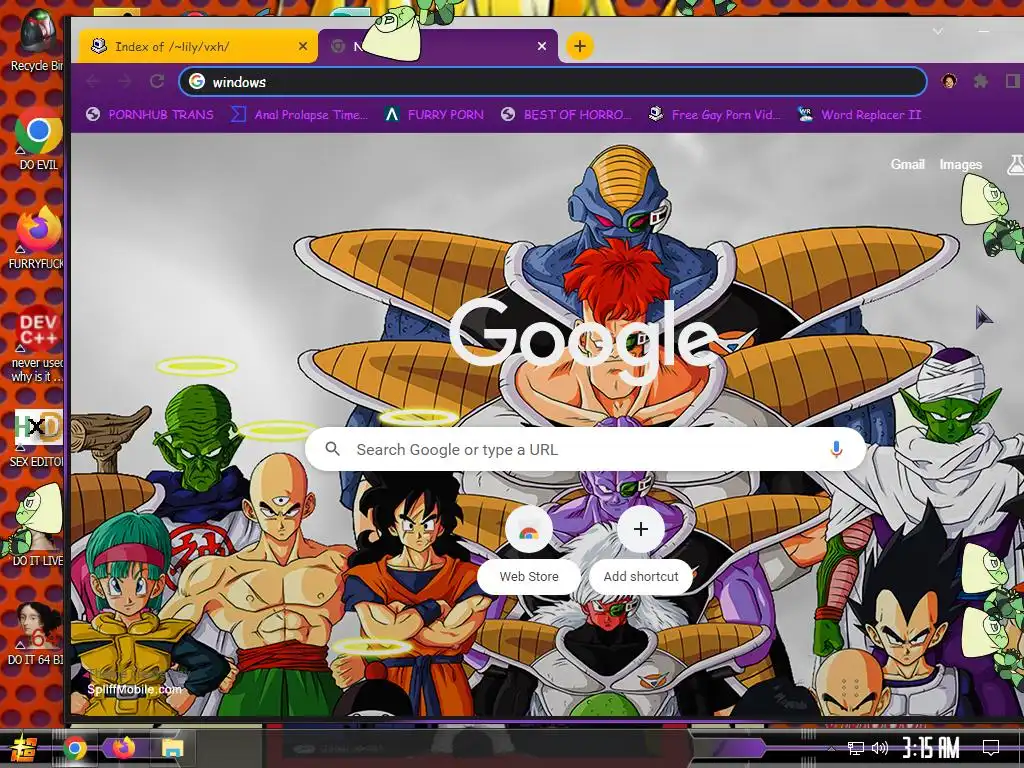Open the network status tray icon
1024x768 pixels.
point(856,748)
